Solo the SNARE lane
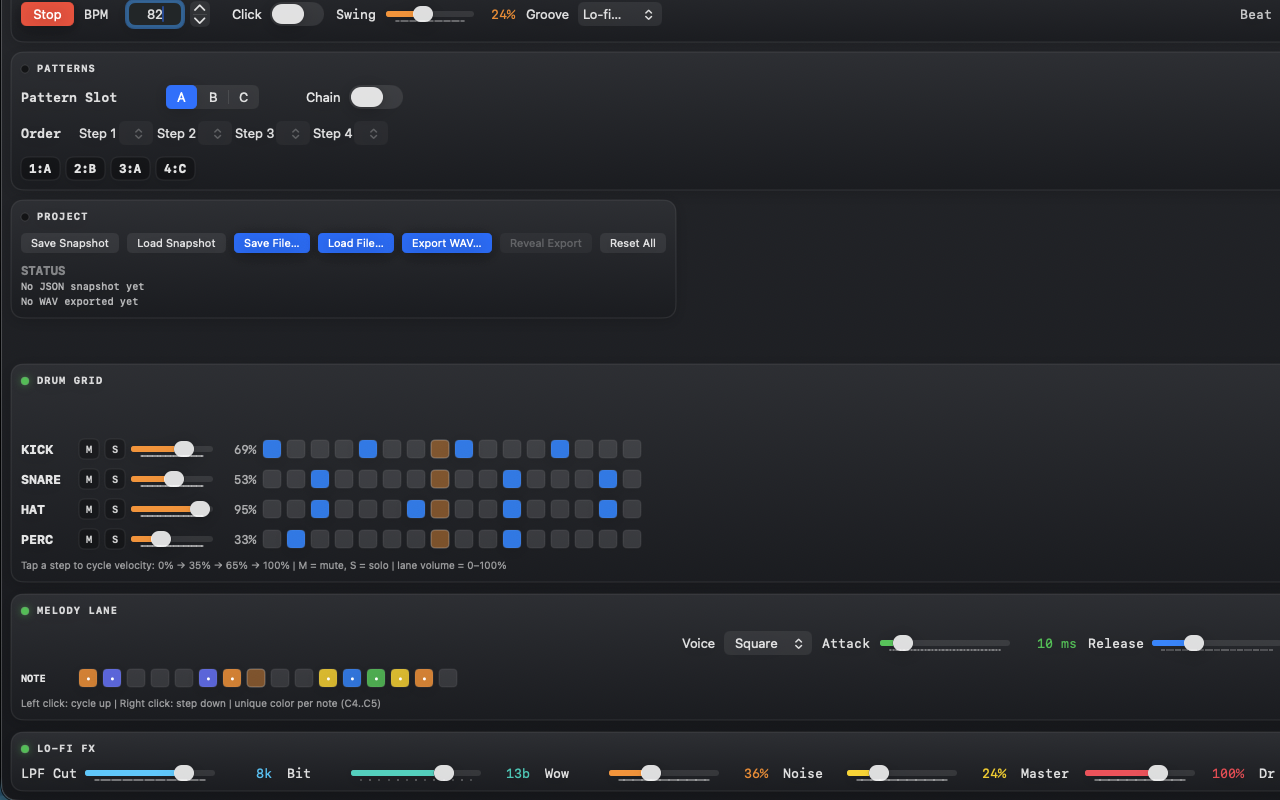1280x800 pixels. coord(115,479)
